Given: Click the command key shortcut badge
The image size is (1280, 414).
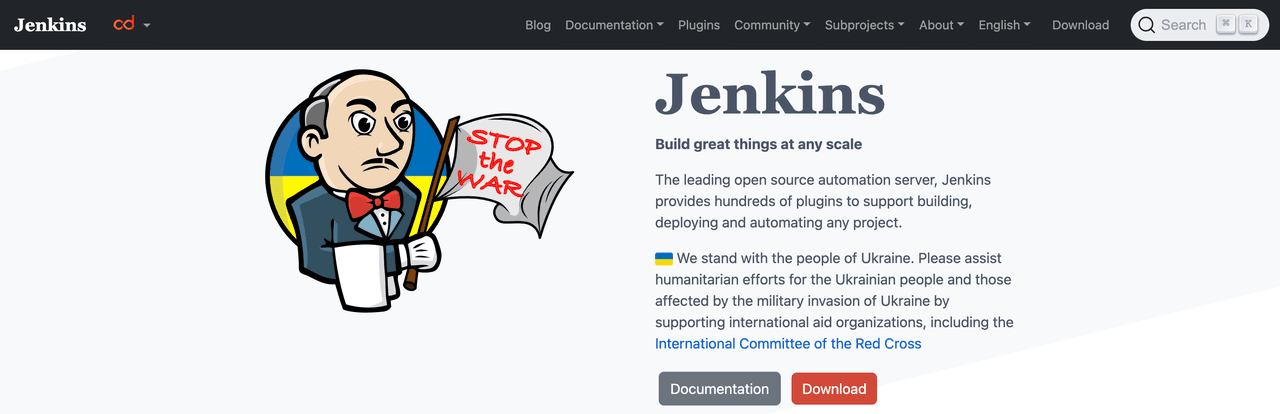Looking at the screenshot, I should (x=1226, y=25).
